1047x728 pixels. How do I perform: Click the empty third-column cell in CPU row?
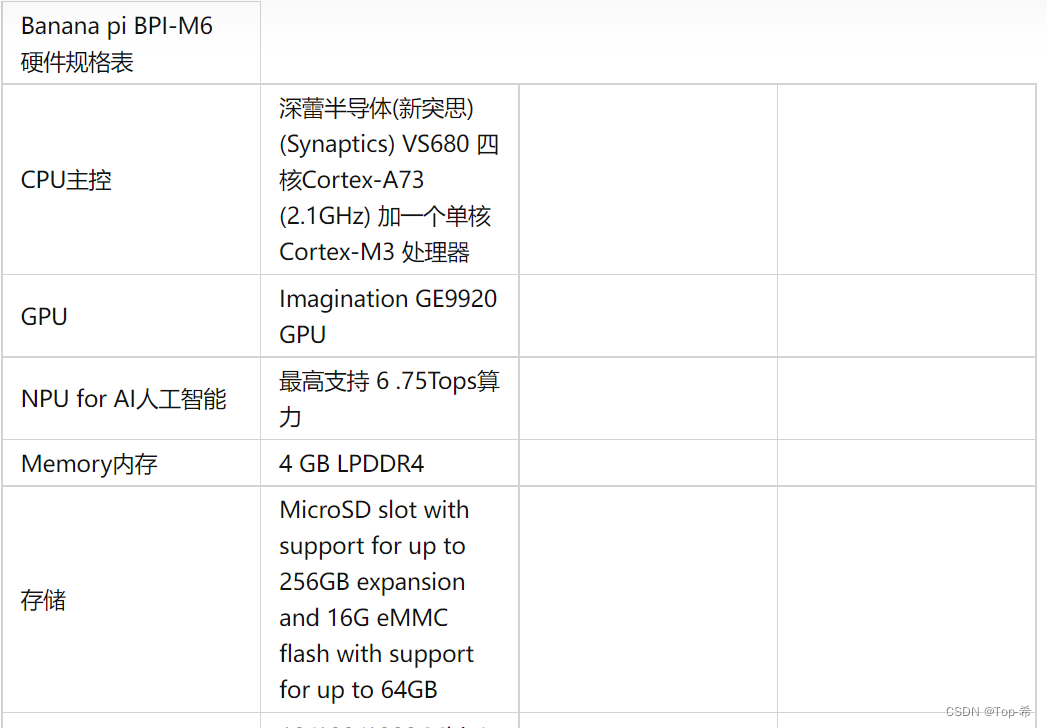(x=648, y=180)
